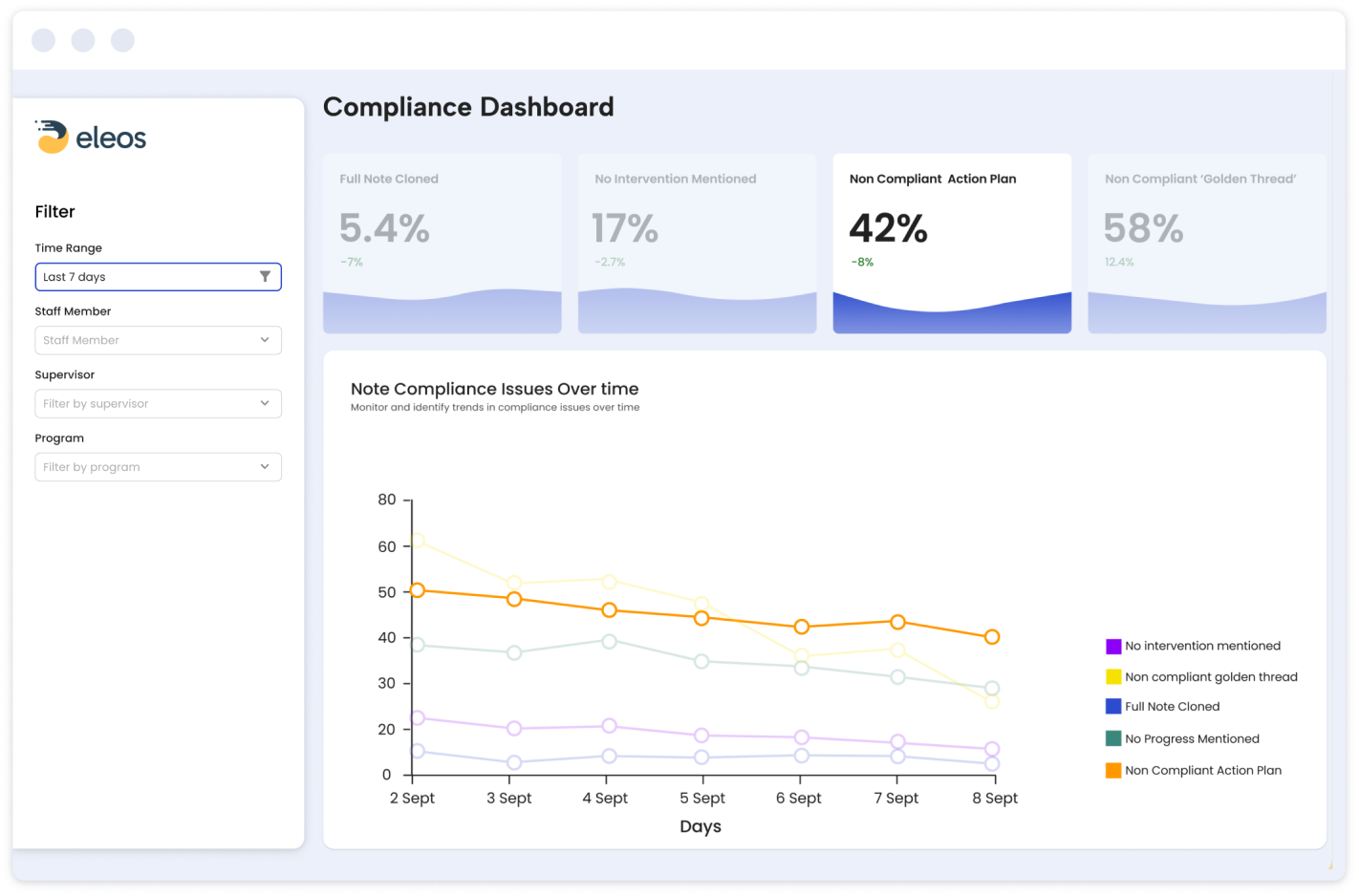This screenshot has width=1359, height=896.
Task: Click the No Progress Mentioned legend label
Action: (1192, 739)
